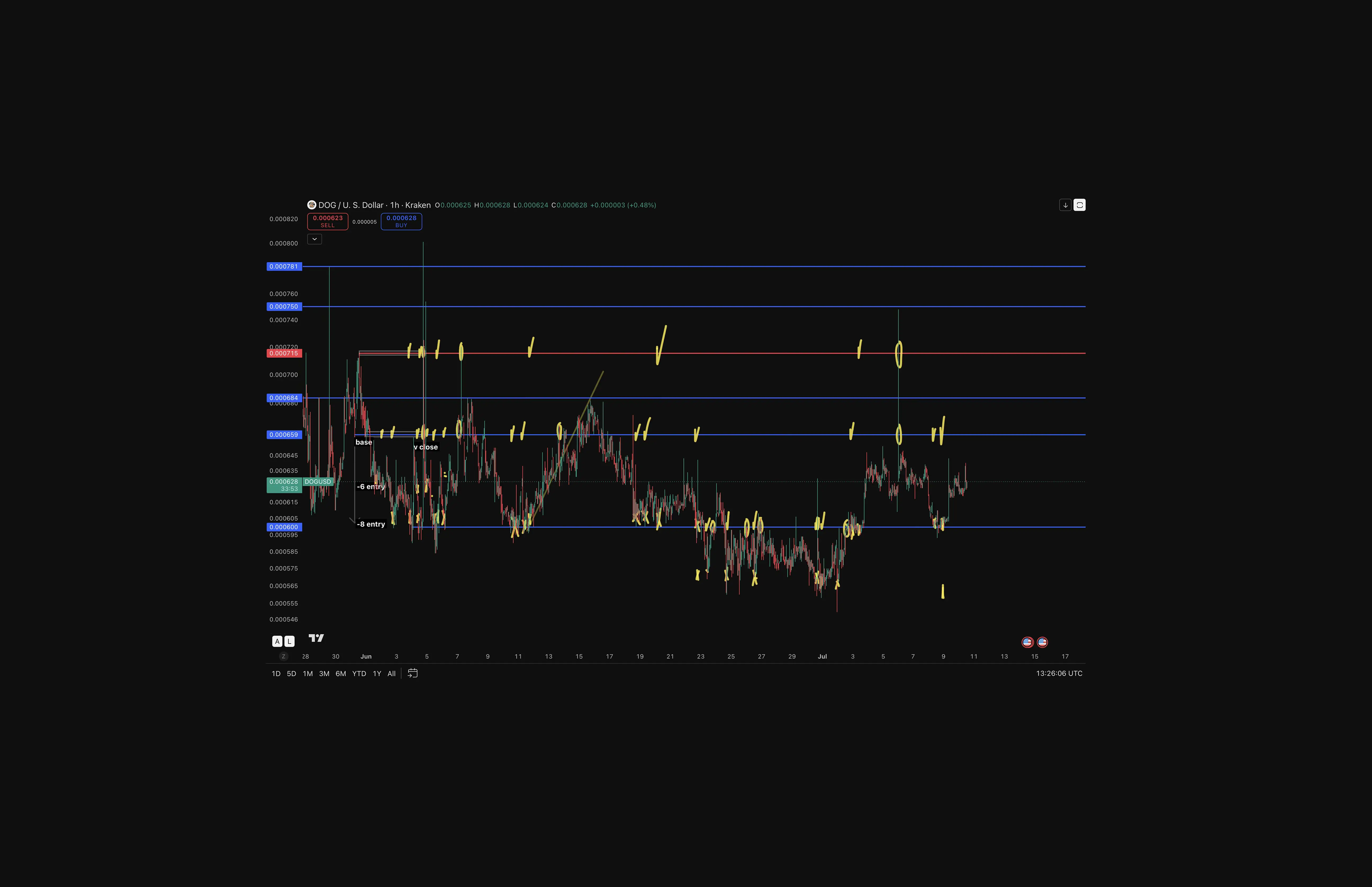This screenshot has height=887, width=1372.
Task: Select the 6M time range
Action: click(x=341, y=674)
